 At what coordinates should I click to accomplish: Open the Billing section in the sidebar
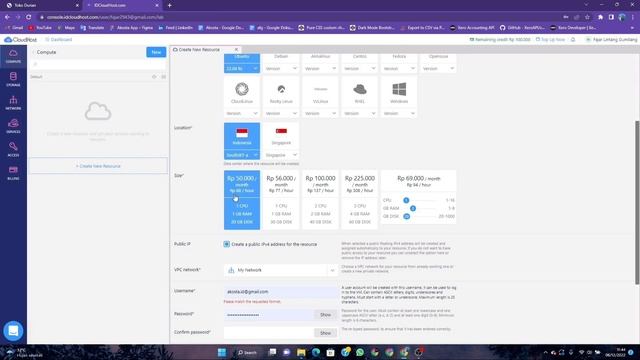coord(13,173)
